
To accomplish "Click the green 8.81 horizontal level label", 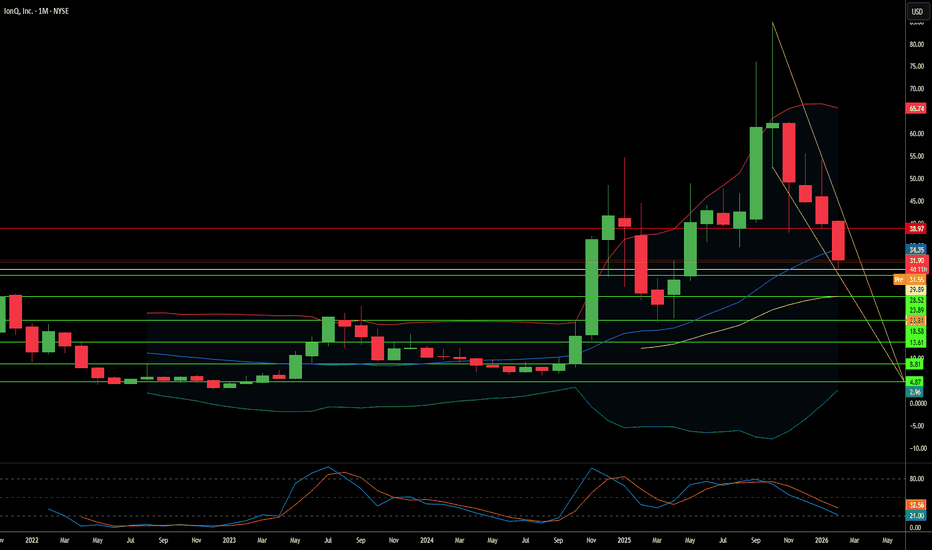I will (x=915, y=364).
